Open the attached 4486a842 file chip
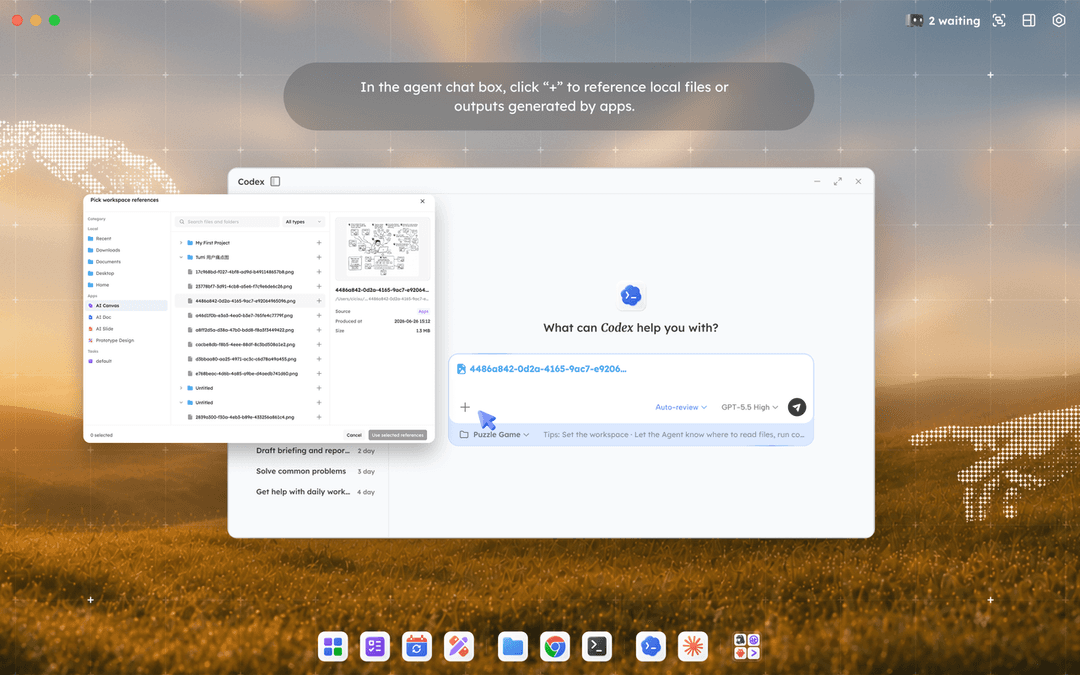 pyautogui.click(x=541, y=369)
